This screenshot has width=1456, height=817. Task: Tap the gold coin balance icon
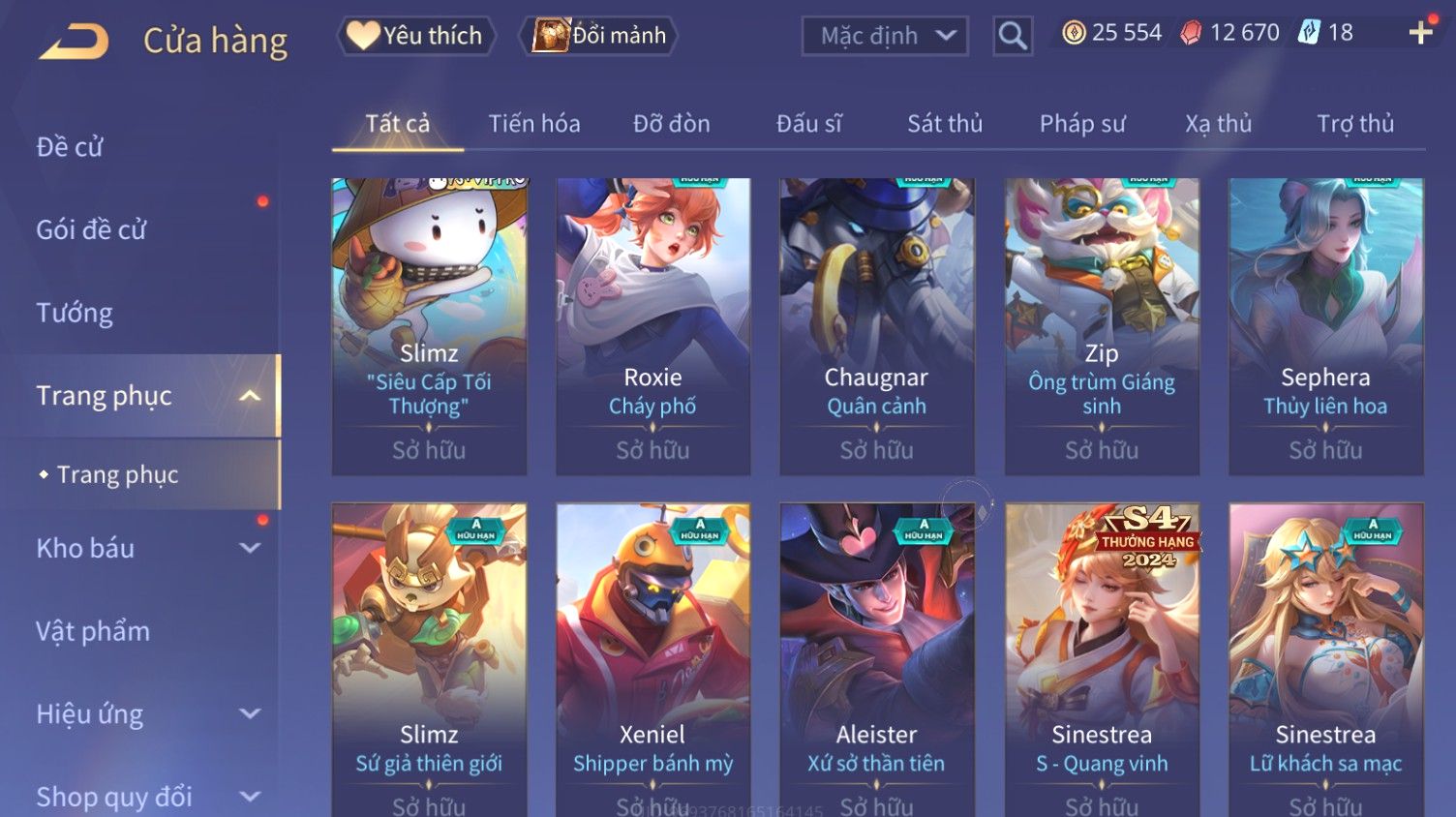click(x=1074, y=33)
